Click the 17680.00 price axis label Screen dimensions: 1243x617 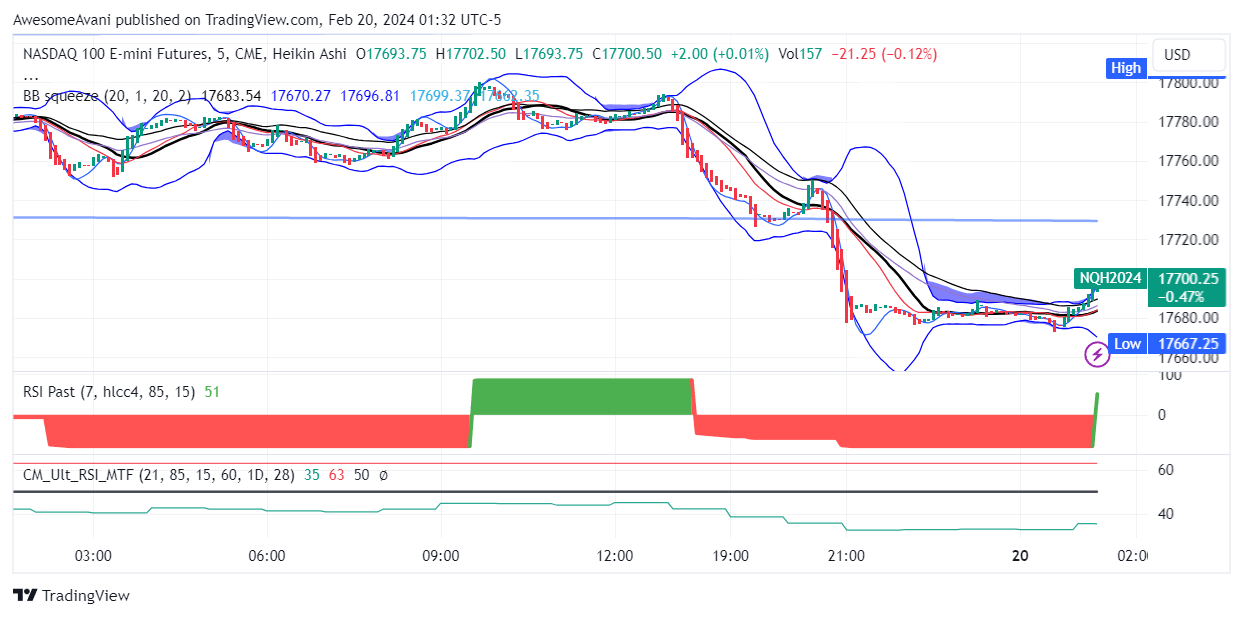tap(1188, 318)
